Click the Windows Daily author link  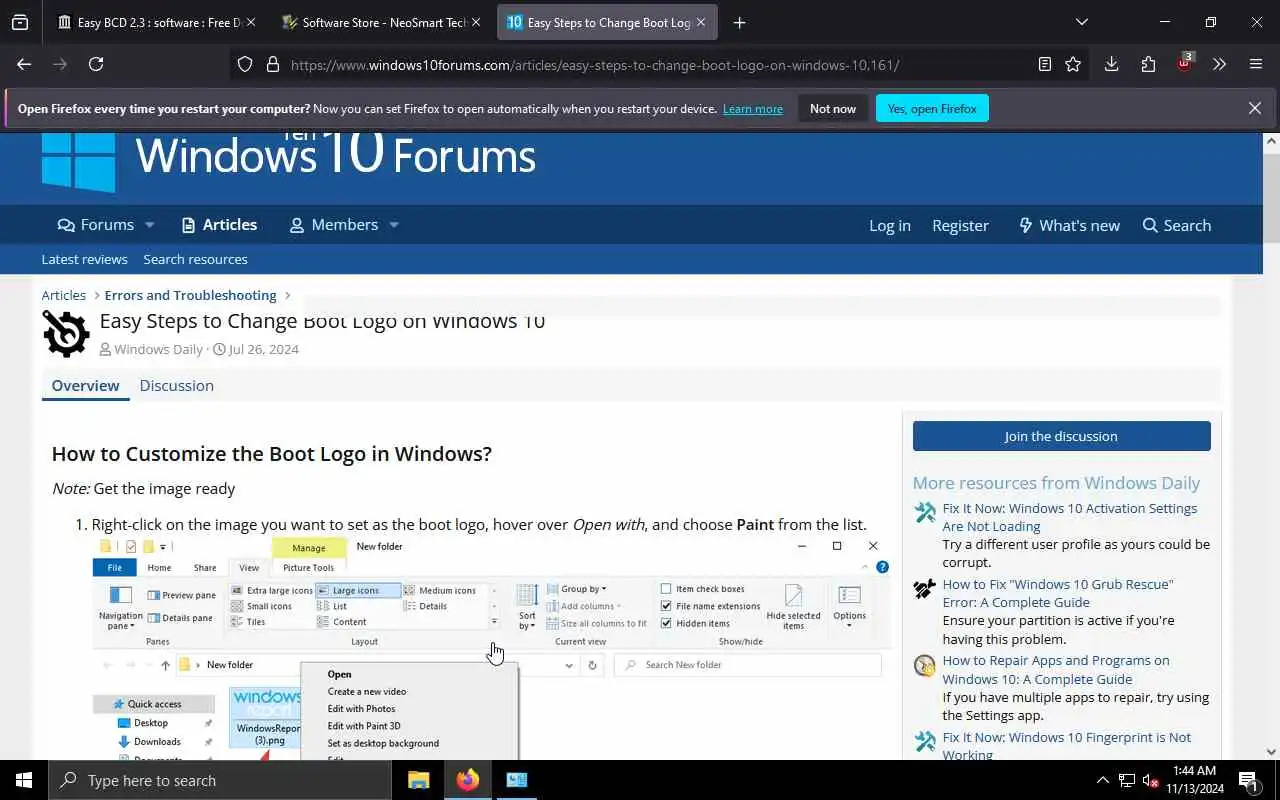(158, 349)
